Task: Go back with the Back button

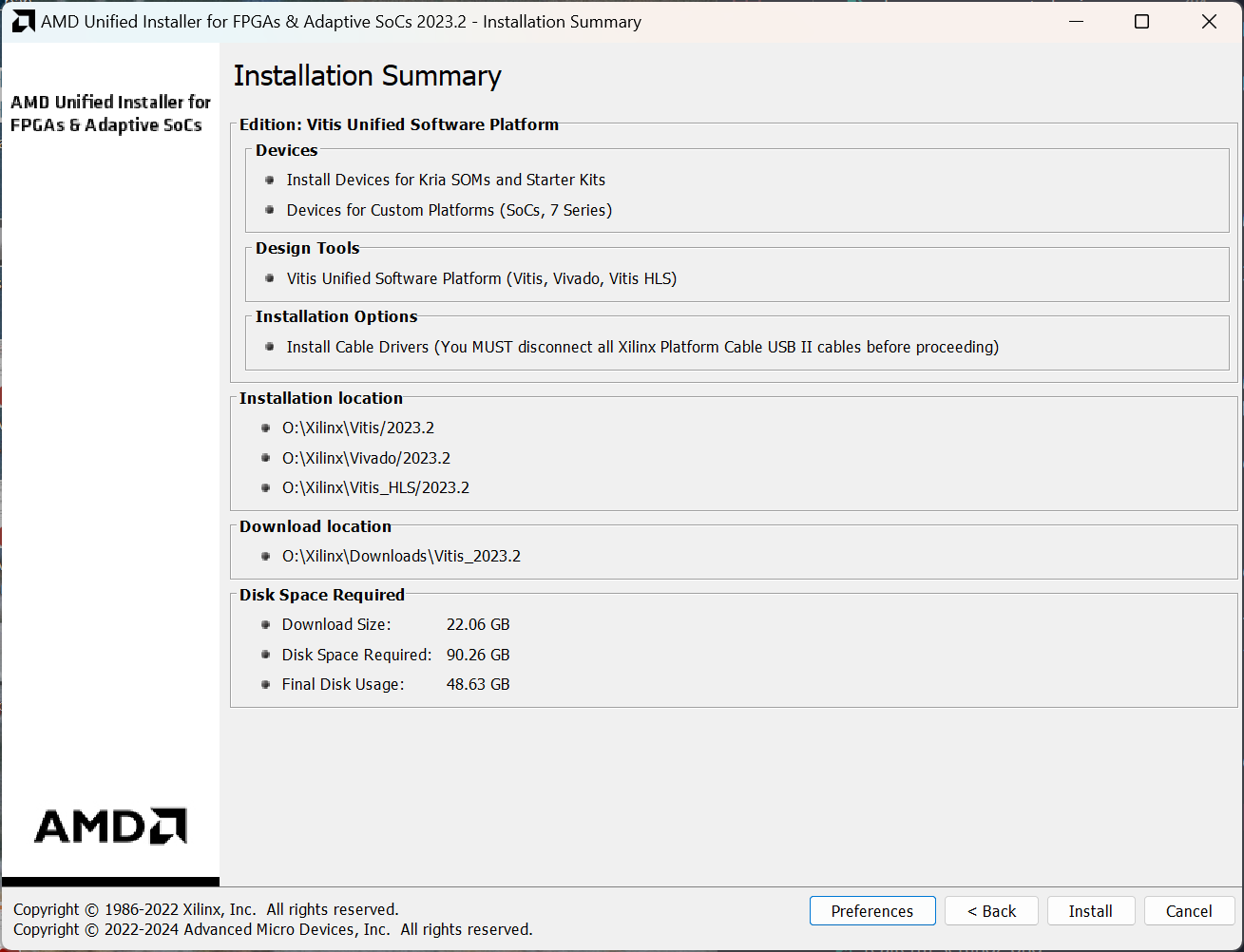Action: click(991, 911)
